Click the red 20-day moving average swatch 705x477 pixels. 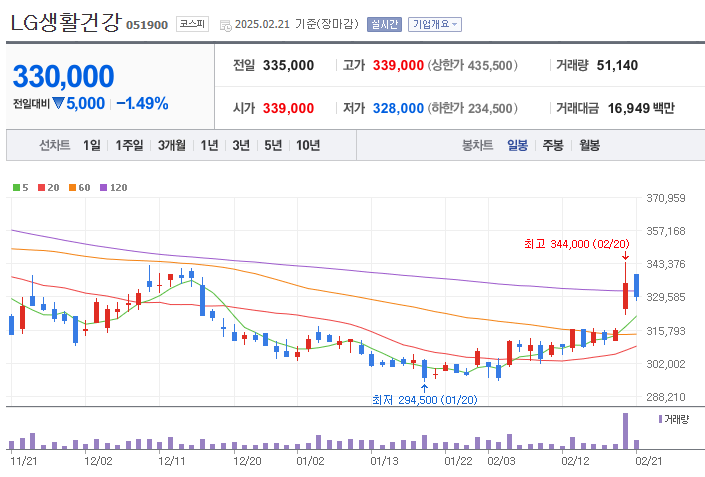(42, 187)
